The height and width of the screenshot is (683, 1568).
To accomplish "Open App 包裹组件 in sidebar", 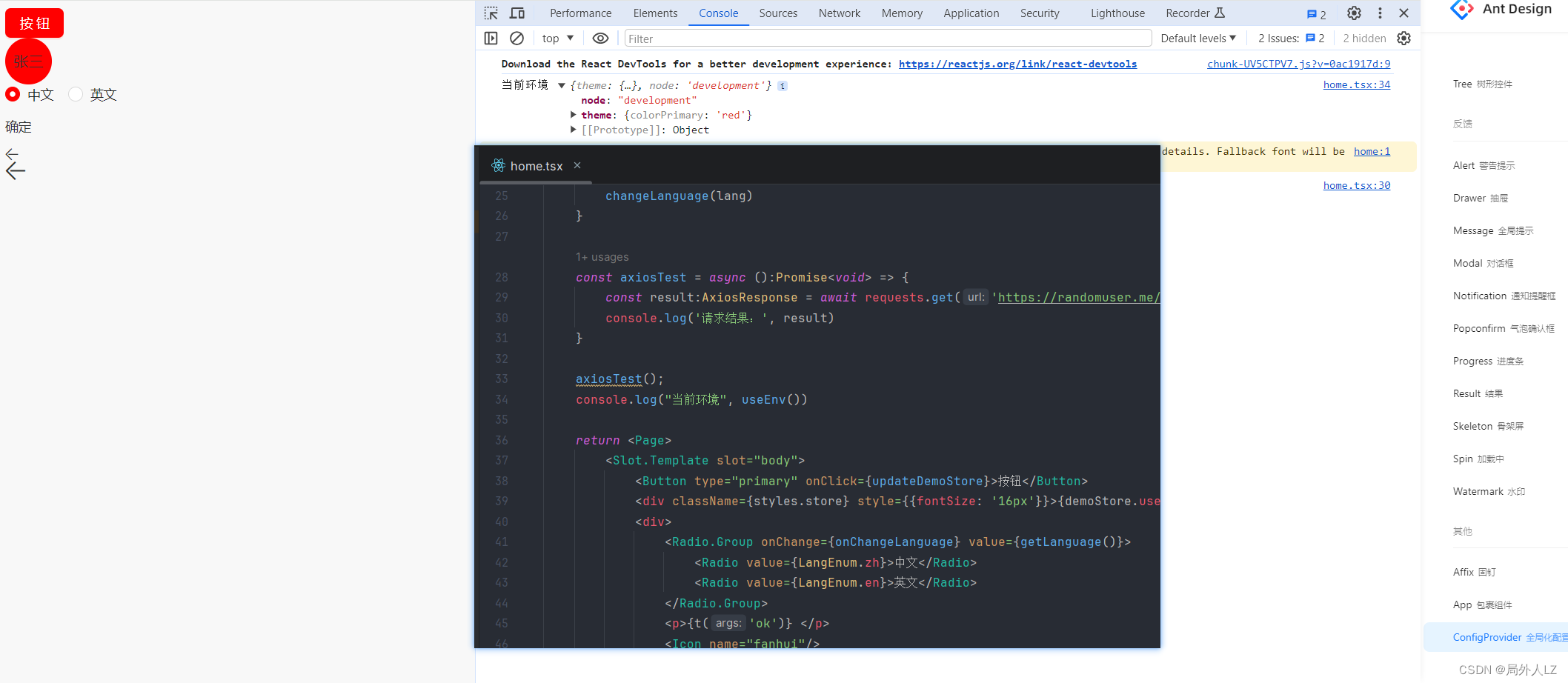I will pos(1482,605).
